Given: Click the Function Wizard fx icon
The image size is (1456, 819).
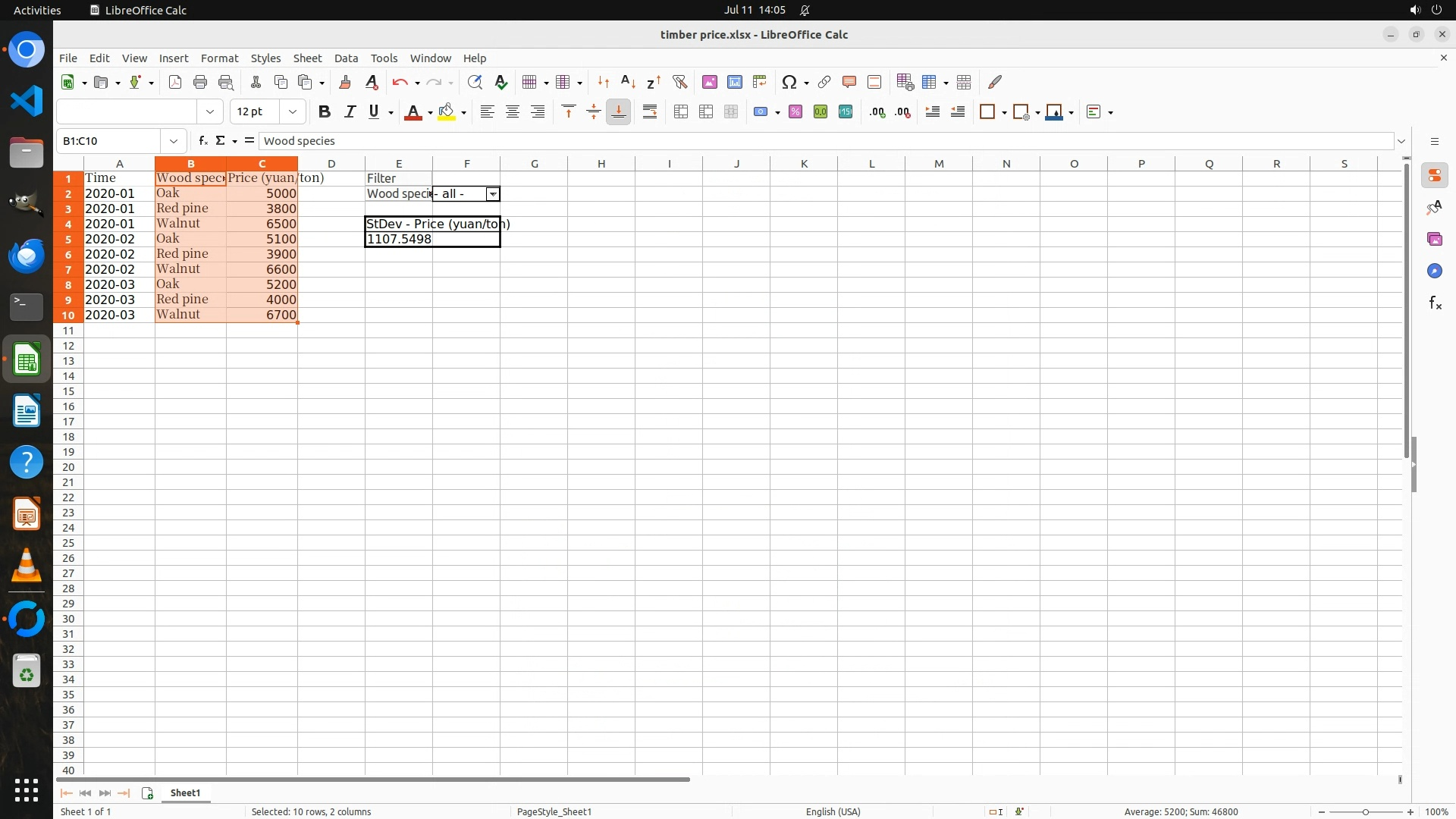Looking at the screenshot, I should coord(202,141).
